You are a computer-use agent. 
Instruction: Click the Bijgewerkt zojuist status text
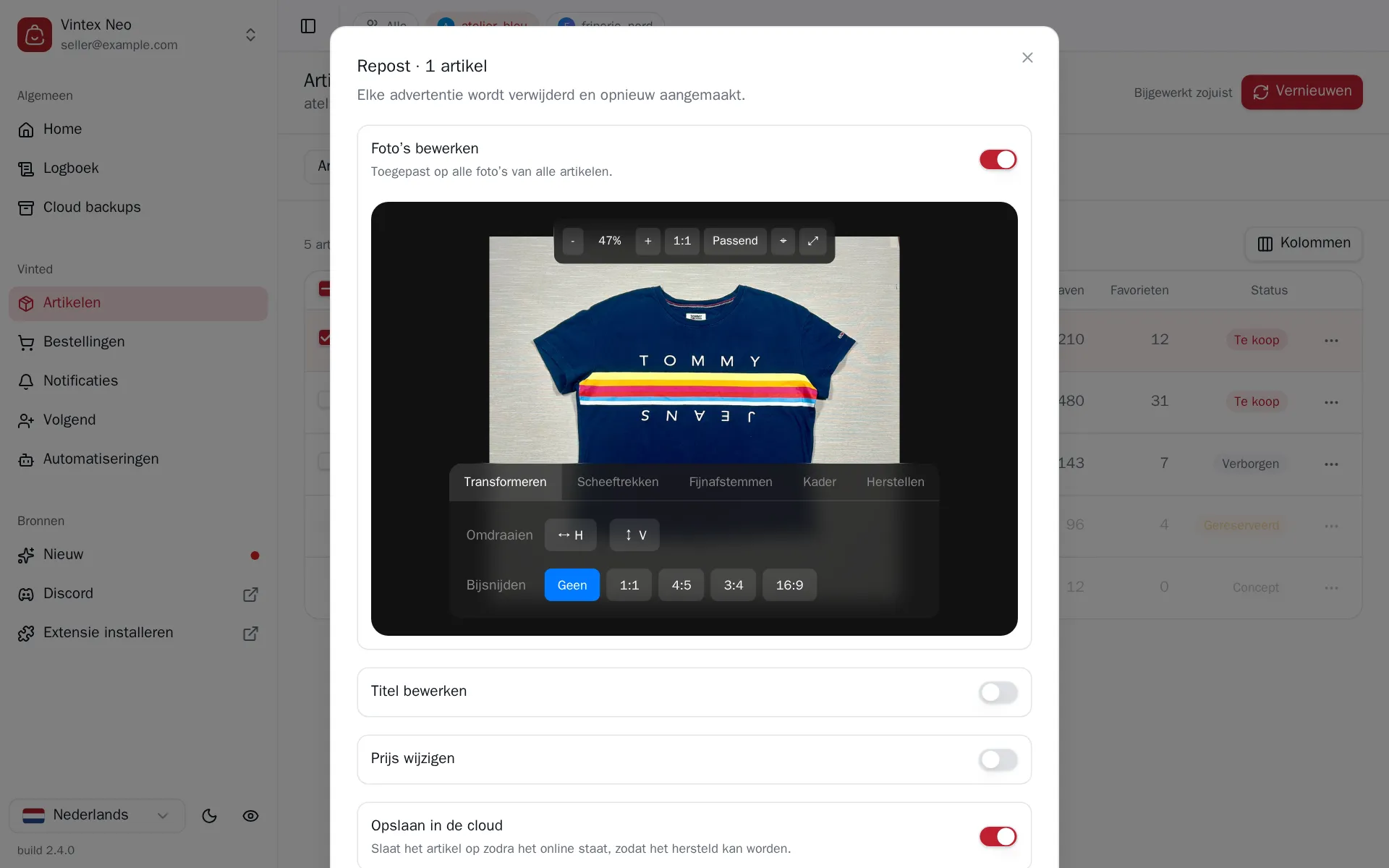[x=1183, y=93]
